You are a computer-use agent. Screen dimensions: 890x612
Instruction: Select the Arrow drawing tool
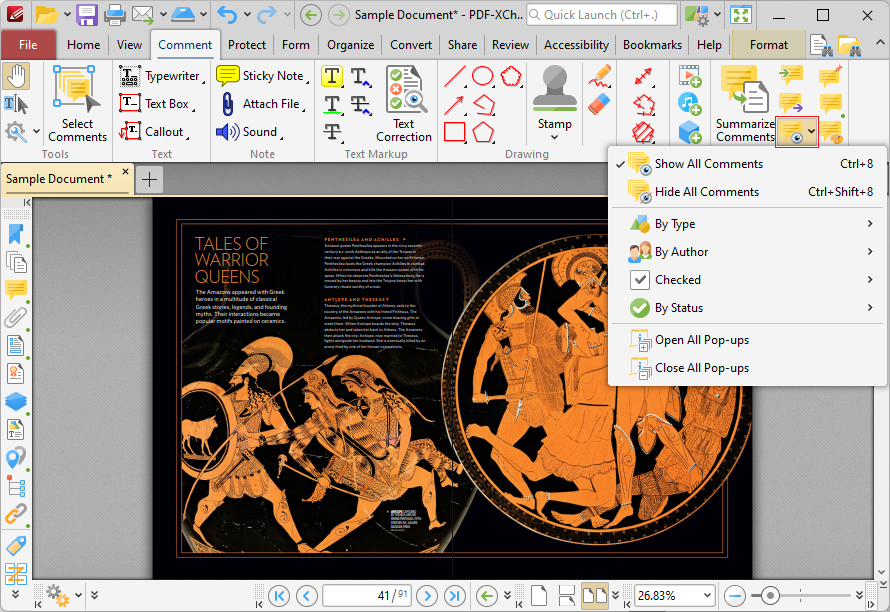455,104
